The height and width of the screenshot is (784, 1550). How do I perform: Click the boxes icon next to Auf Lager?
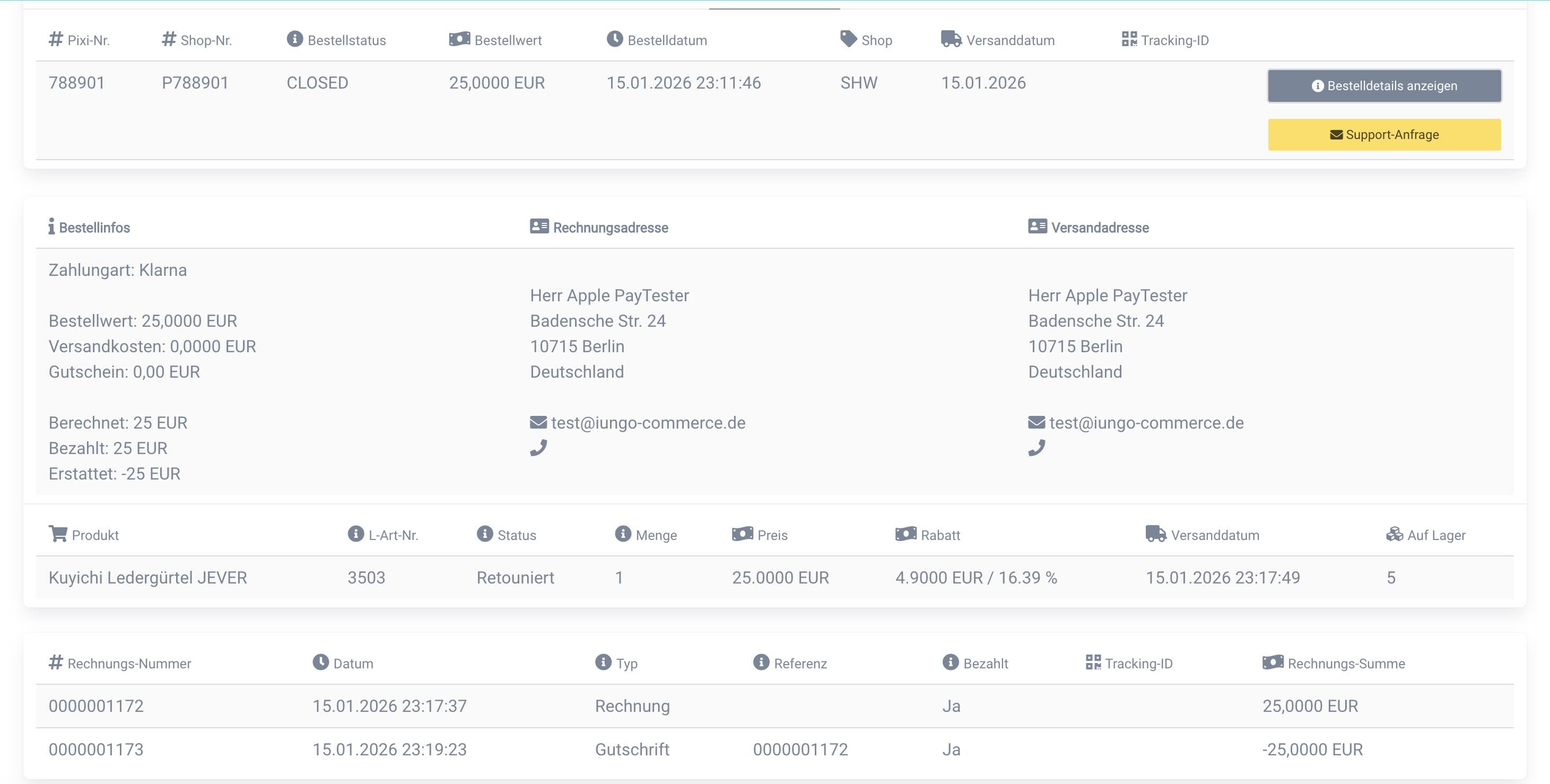1394,534
